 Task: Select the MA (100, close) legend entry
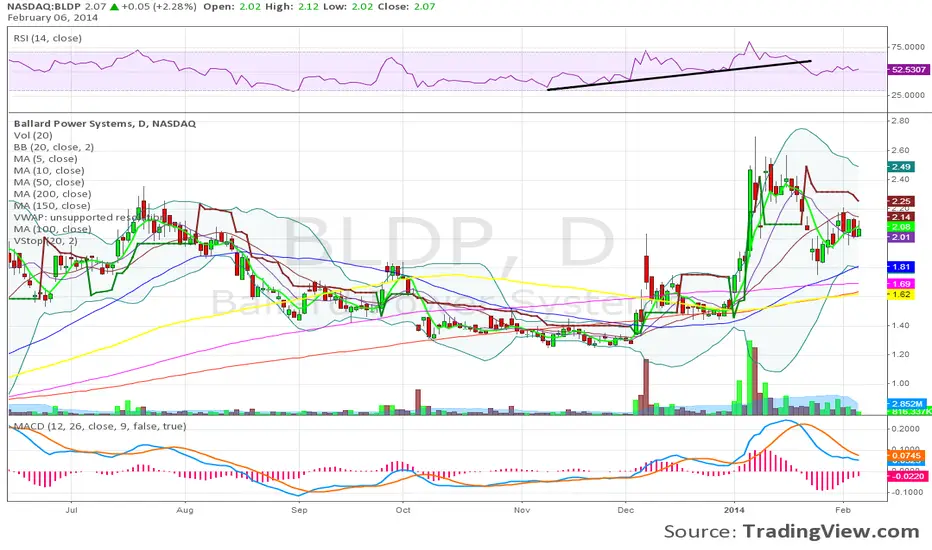(x=52, y=229)
